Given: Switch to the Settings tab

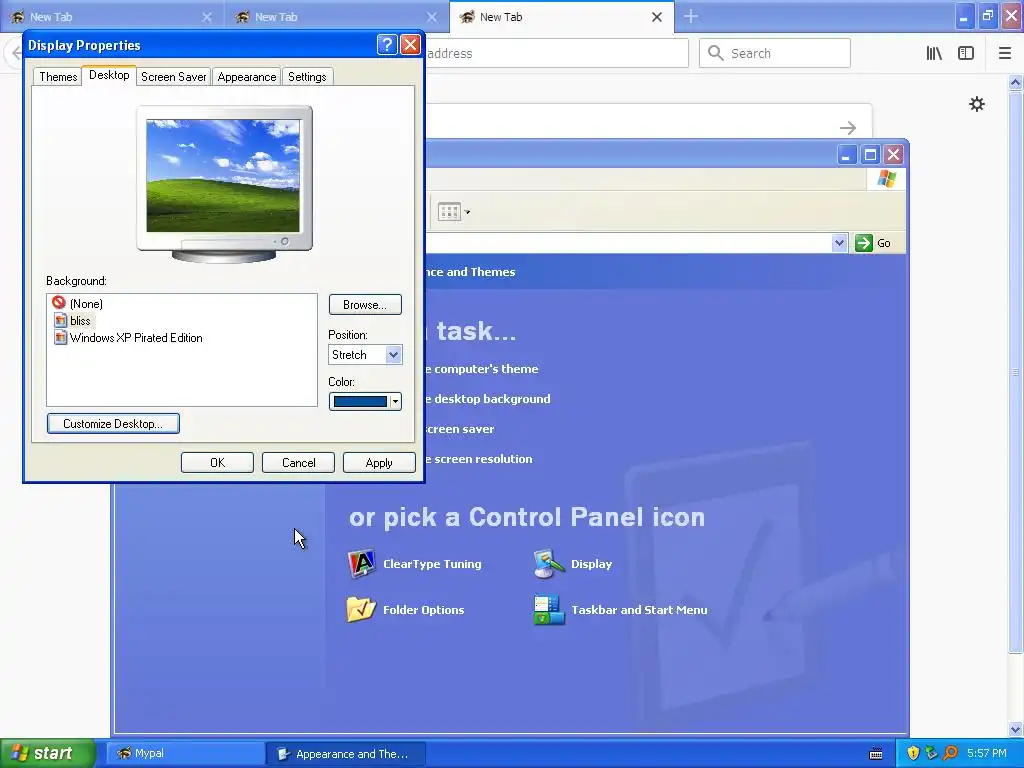Looking at the screenshot, I should 307,76.
